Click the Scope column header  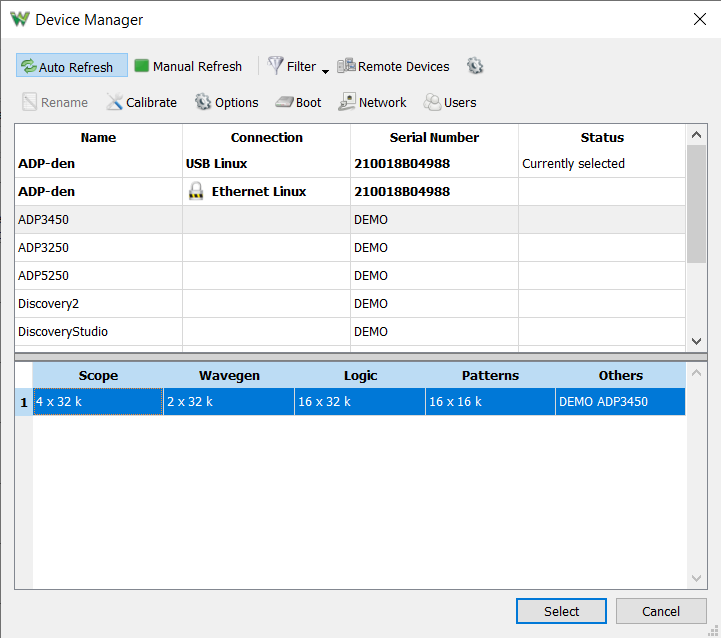[x=98, y=375]
